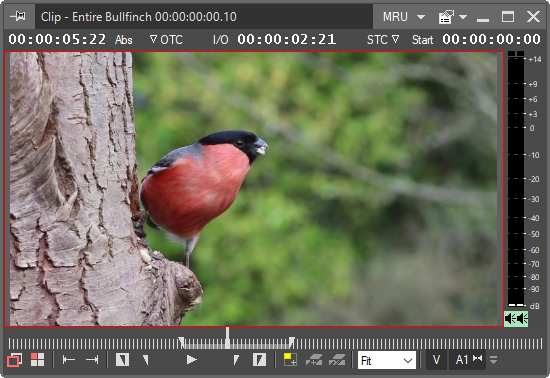The width and height of the screenshot is (550, 378).
Task: Open the STC dropdown
Action: click(383, 40)
